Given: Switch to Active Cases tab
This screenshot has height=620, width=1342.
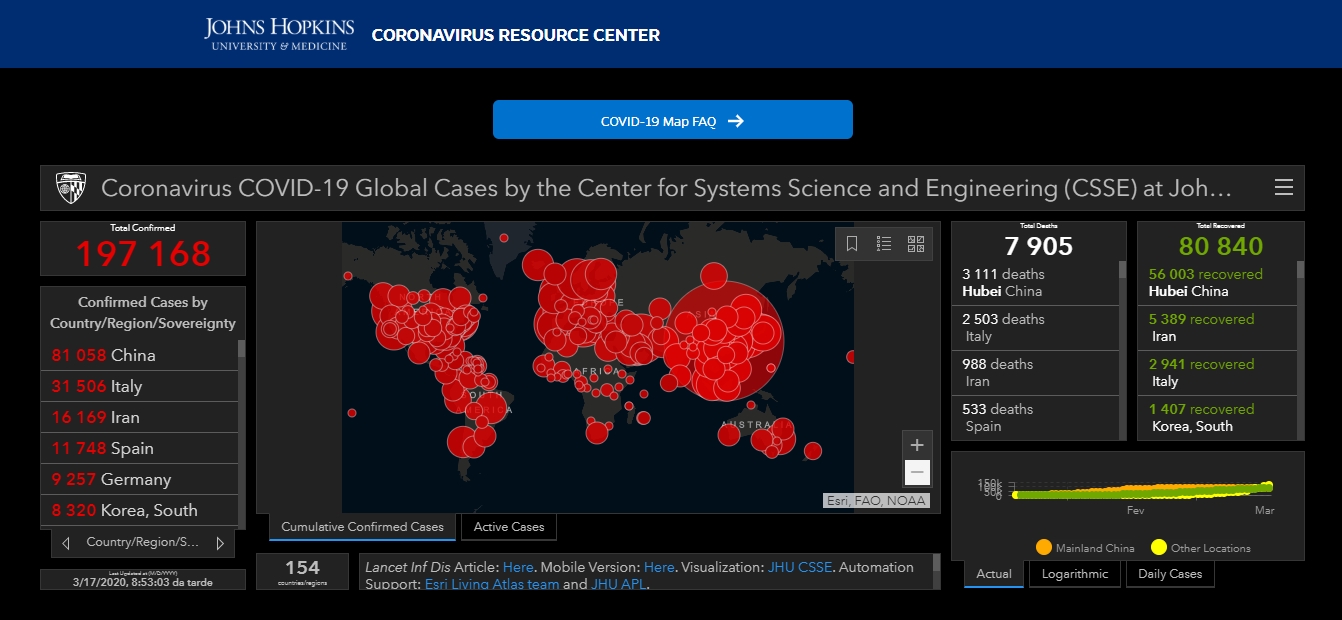Looking at the screenshot, I should 509,527.
